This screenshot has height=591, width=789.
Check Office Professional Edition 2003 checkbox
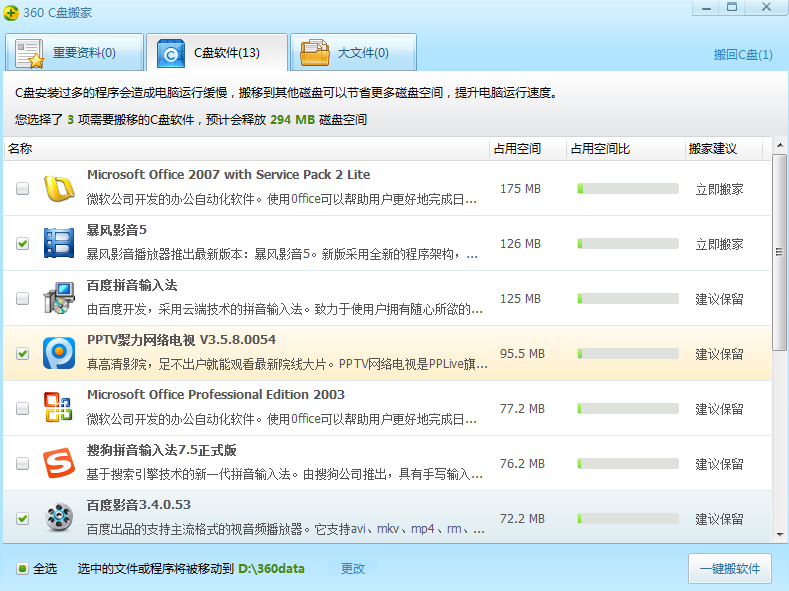(x=22, y=408)
